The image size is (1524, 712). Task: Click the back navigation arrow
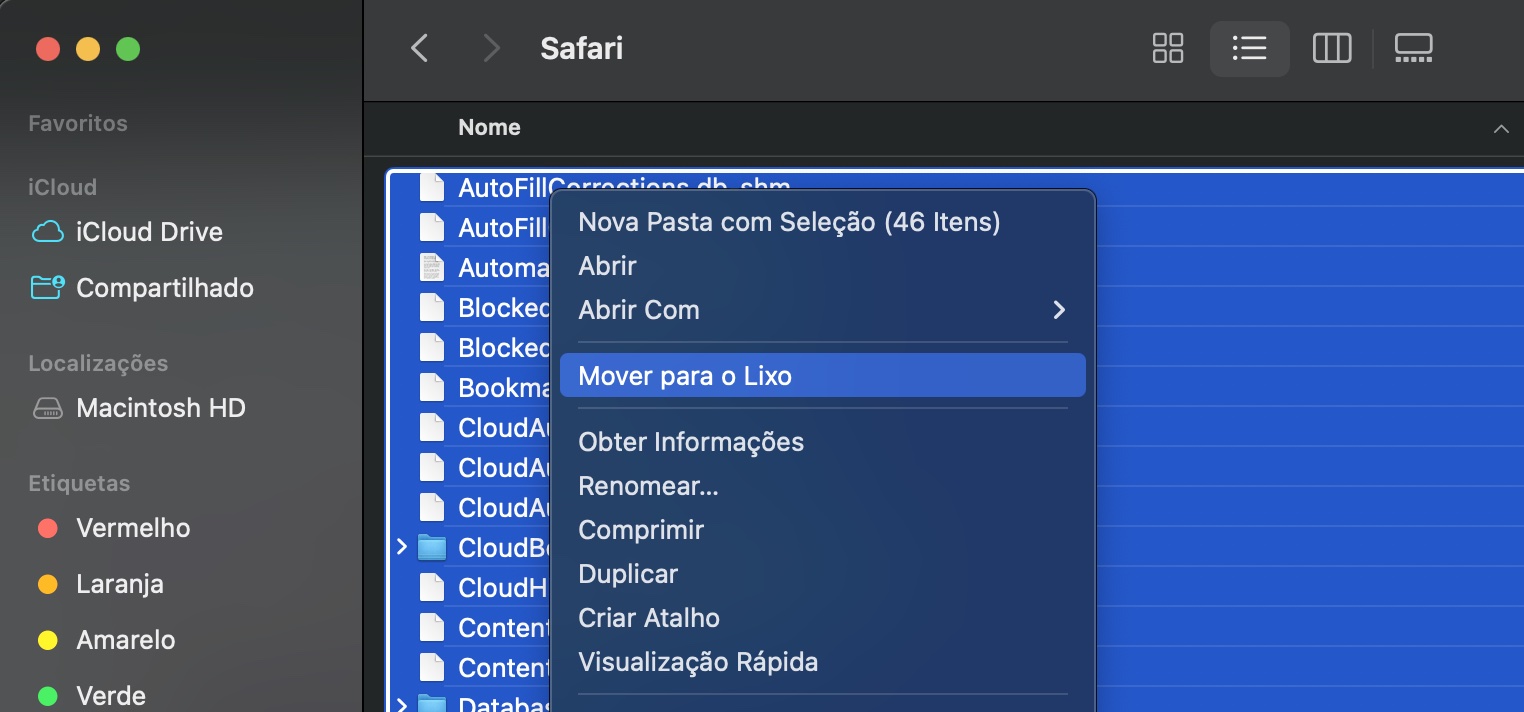coord(419,48)
